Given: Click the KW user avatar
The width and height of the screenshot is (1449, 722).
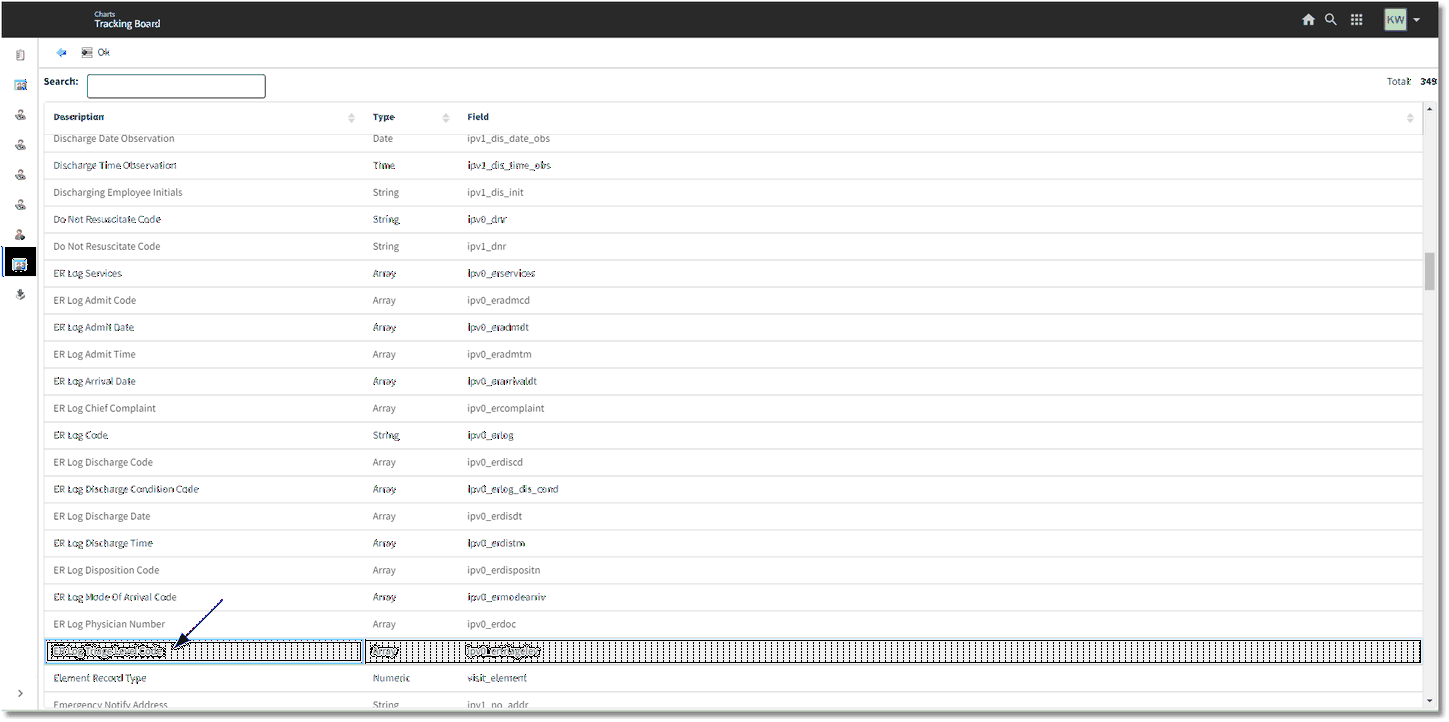Looking at the screenshot, I should (x=1395, y=19).
